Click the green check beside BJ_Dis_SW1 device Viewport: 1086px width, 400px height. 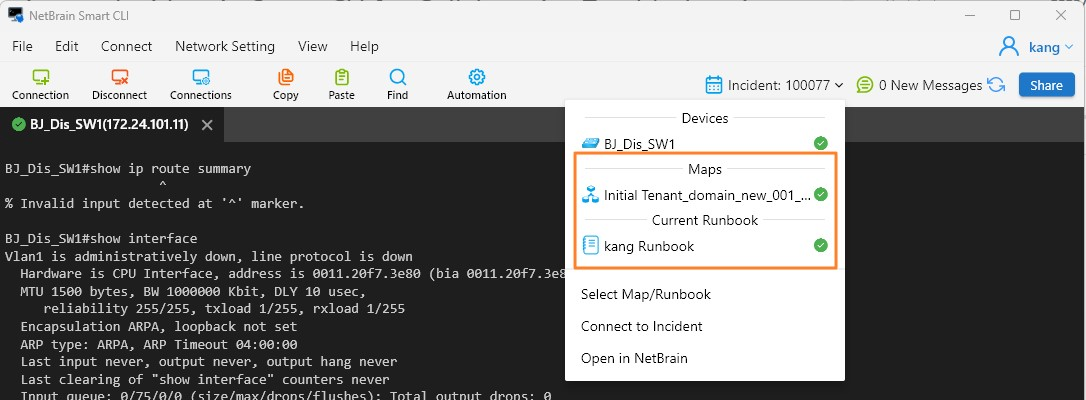click(821, 143)
